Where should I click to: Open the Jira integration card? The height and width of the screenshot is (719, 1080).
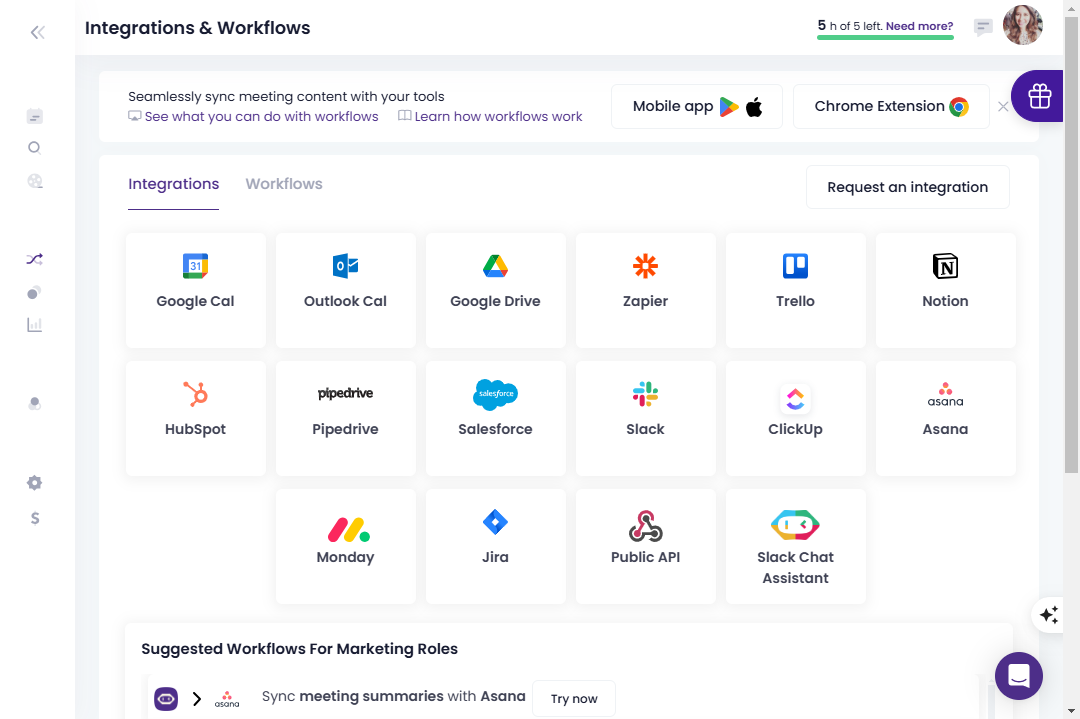pos(496,546)
